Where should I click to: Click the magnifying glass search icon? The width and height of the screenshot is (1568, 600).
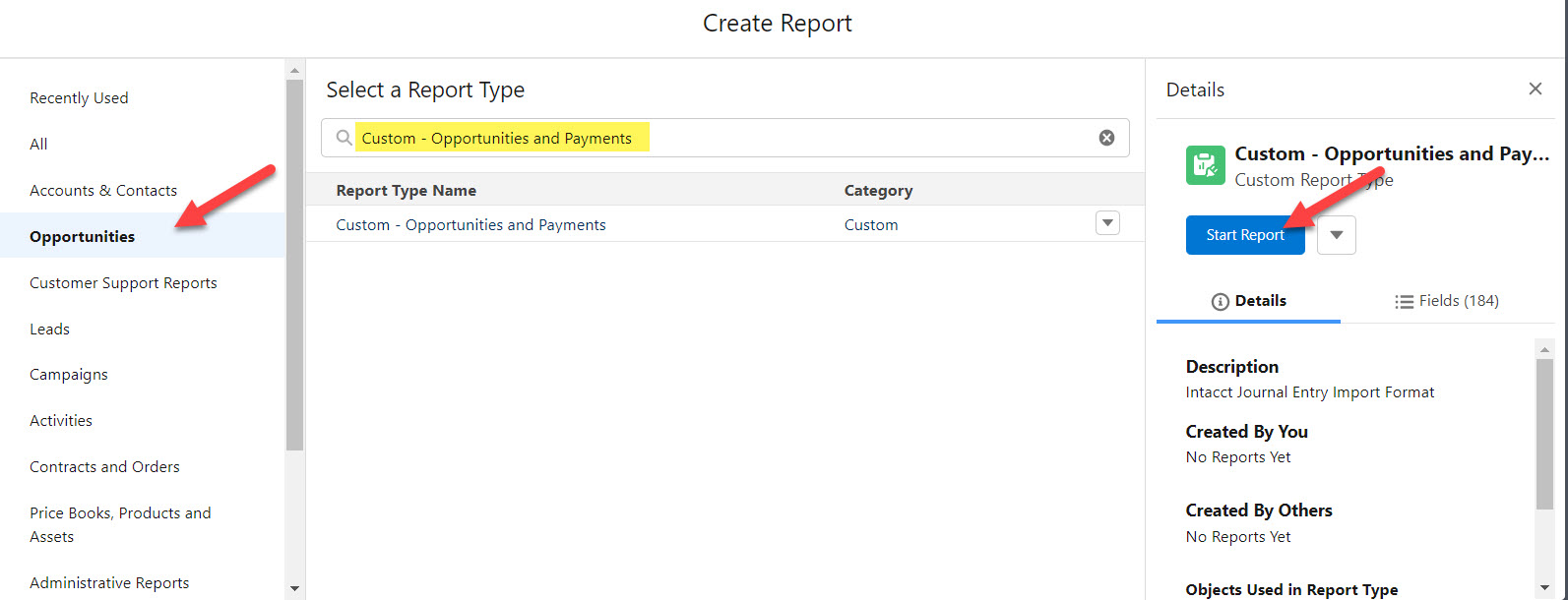point(344,138)
